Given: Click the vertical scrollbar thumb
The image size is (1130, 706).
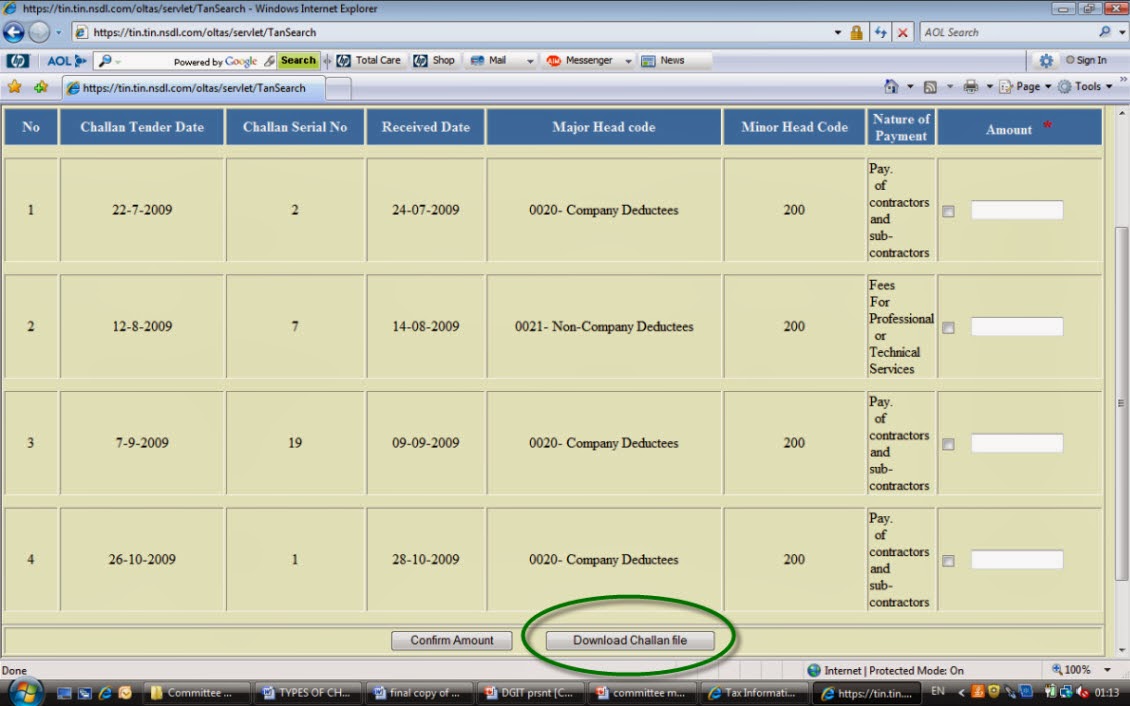Looking at the screenshot, I should [x=1121, y=403].
